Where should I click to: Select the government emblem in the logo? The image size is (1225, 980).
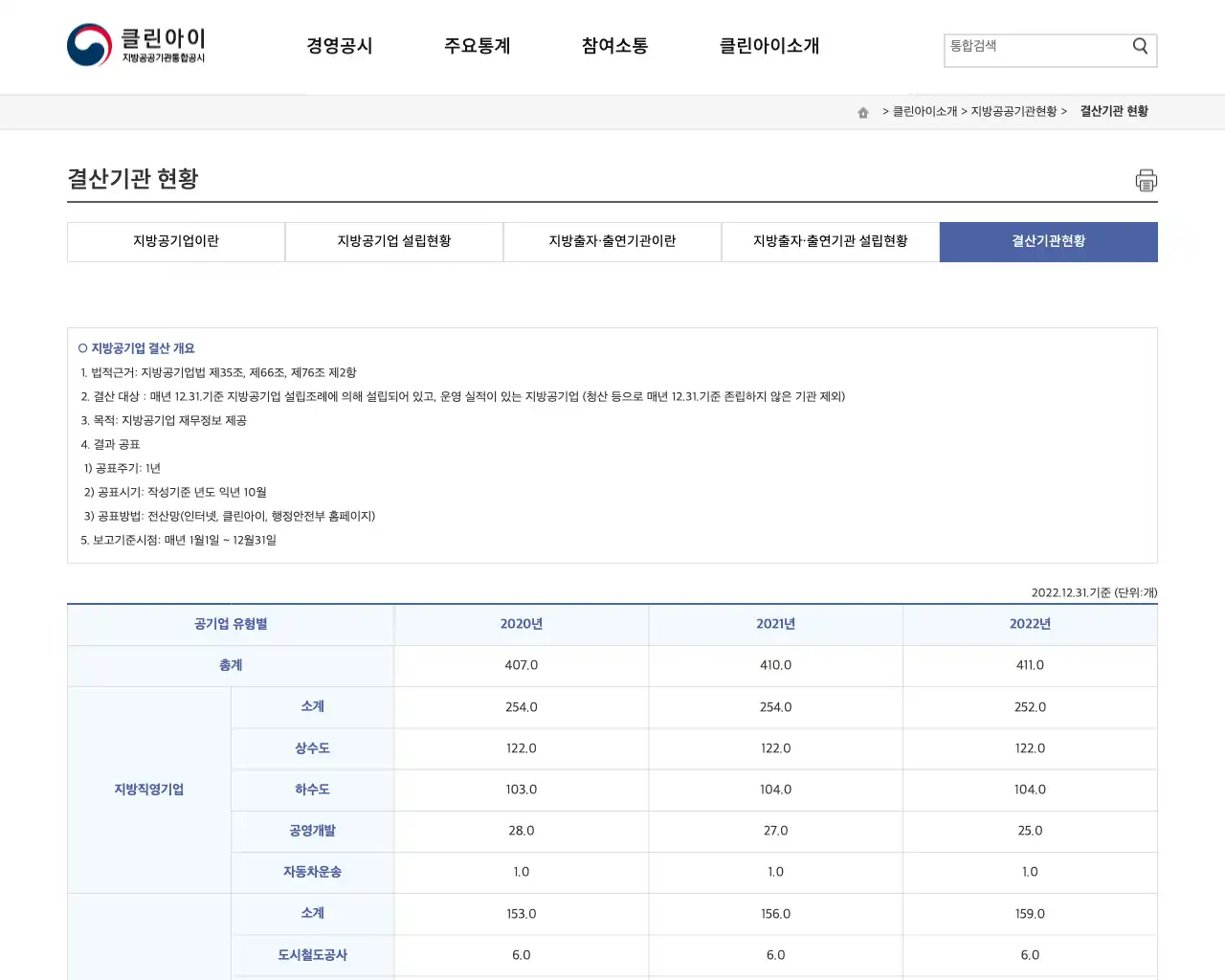tap(89, 44)
